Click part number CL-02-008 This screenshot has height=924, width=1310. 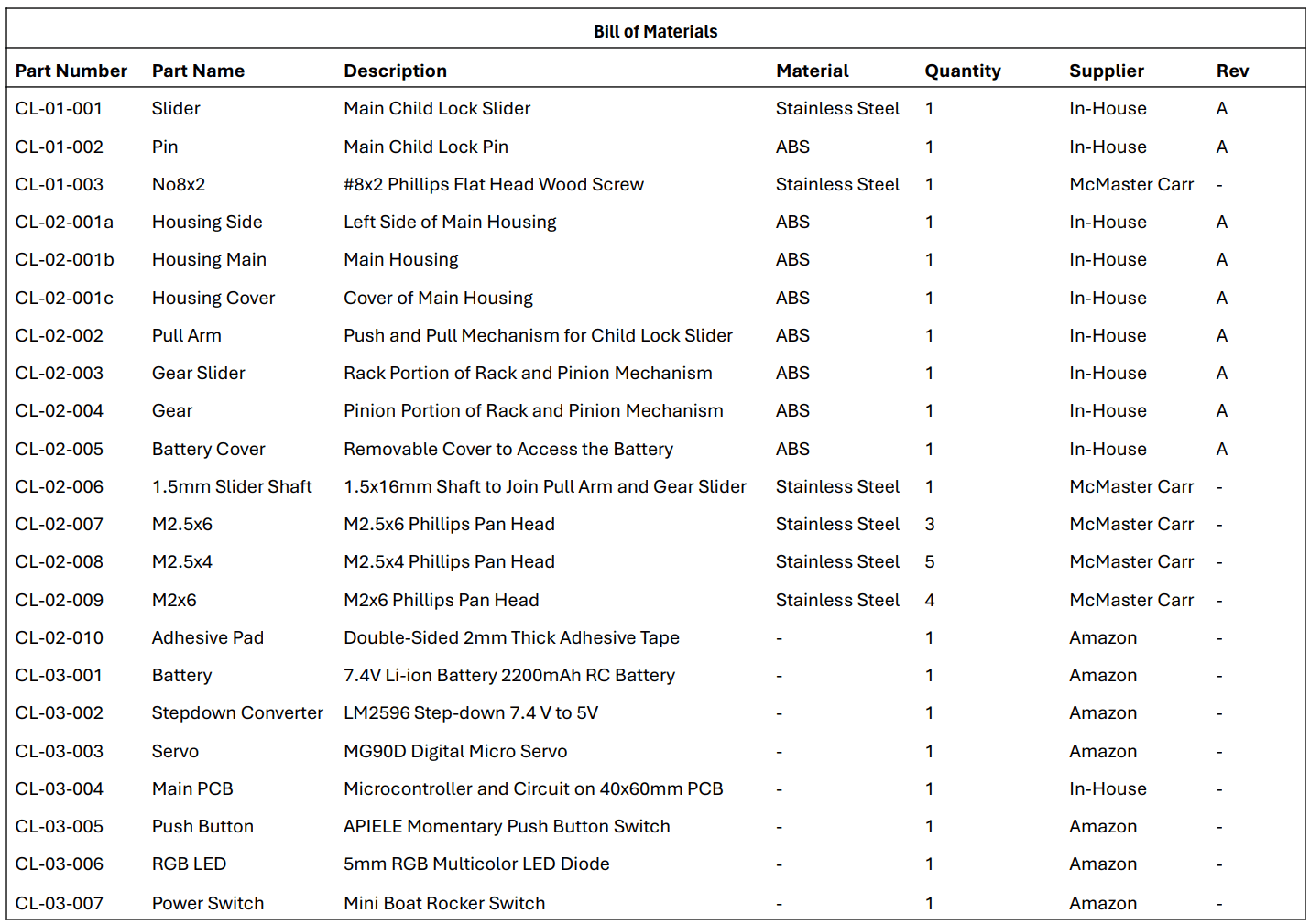[x=59, y=561]
